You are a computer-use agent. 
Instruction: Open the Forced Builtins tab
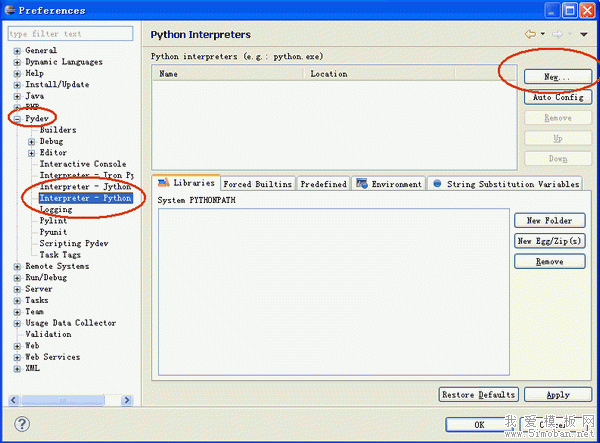coord(257,184)
